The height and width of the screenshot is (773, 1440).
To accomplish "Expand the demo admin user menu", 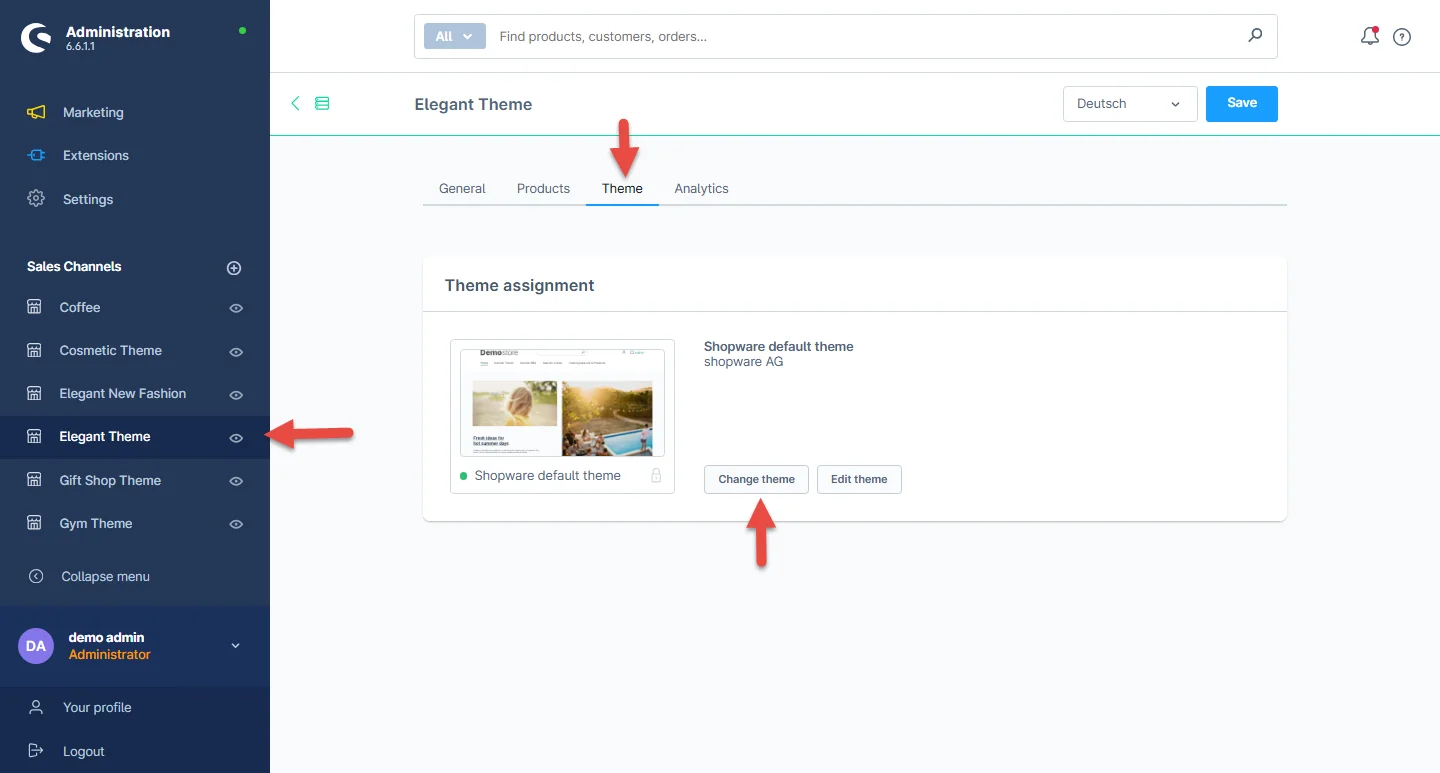I will [x=236, y=646].
